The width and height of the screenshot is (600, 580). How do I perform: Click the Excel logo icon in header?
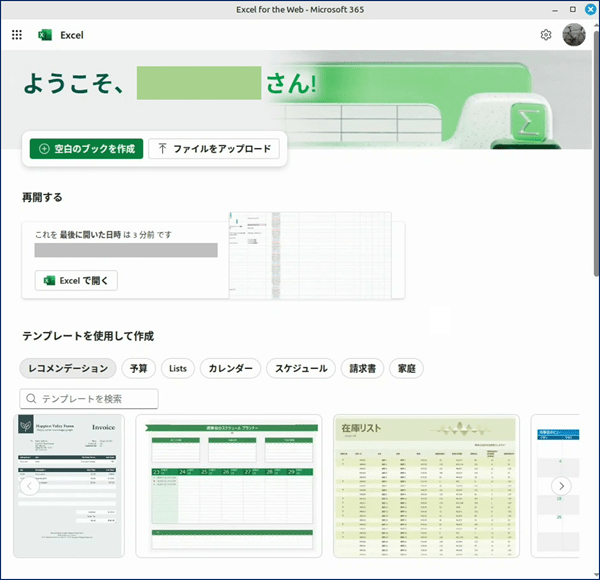[45, 35]
